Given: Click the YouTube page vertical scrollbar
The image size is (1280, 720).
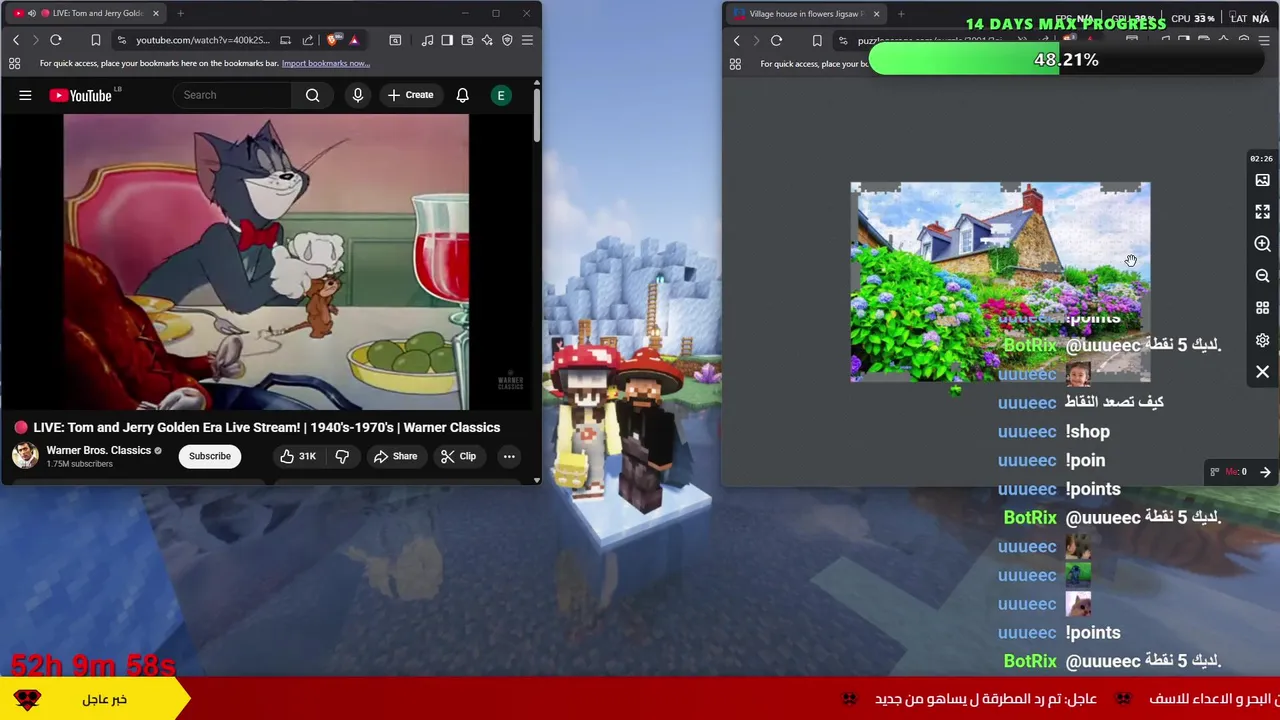Looking at the screenshot, I should point(536,115).
